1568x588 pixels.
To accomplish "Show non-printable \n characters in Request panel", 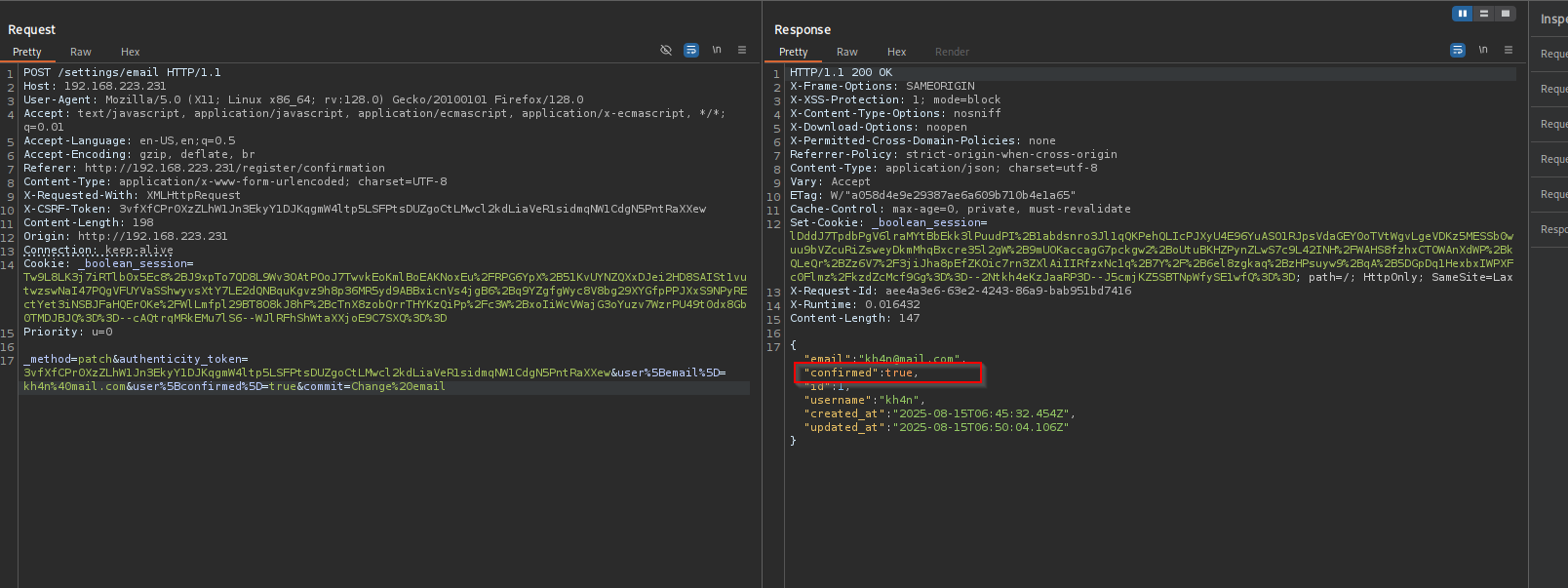I will [x=717, y=50].
